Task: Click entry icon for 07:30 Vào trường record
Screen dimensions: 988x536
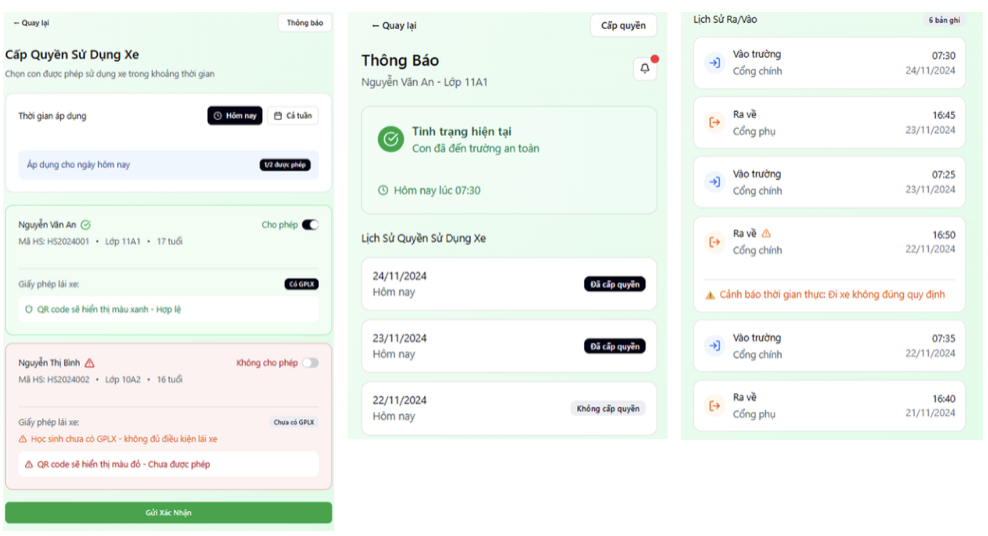Action: [714, 63]
